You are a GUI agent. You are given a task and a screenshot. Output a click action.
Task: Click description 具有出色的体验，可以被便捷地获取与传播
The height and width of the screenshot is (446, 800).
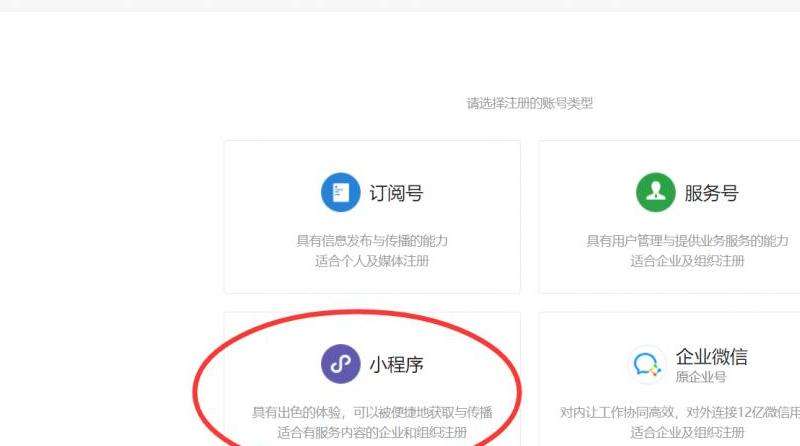coord(372,412)
